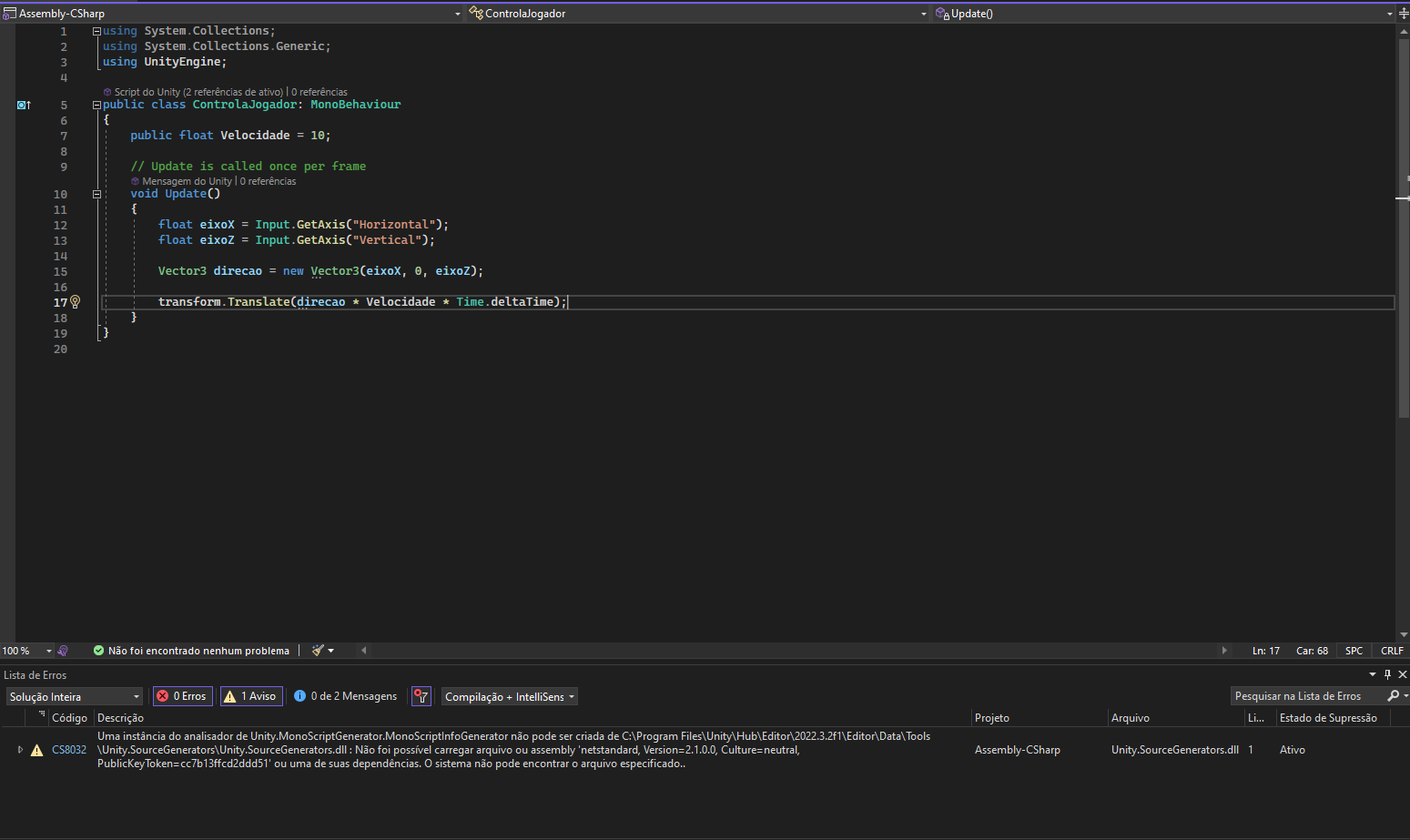The width and height of the screenshot is (1410, 840).
Task: Sort by the Arquivo column header
Action: click(x=1131, y=718)
